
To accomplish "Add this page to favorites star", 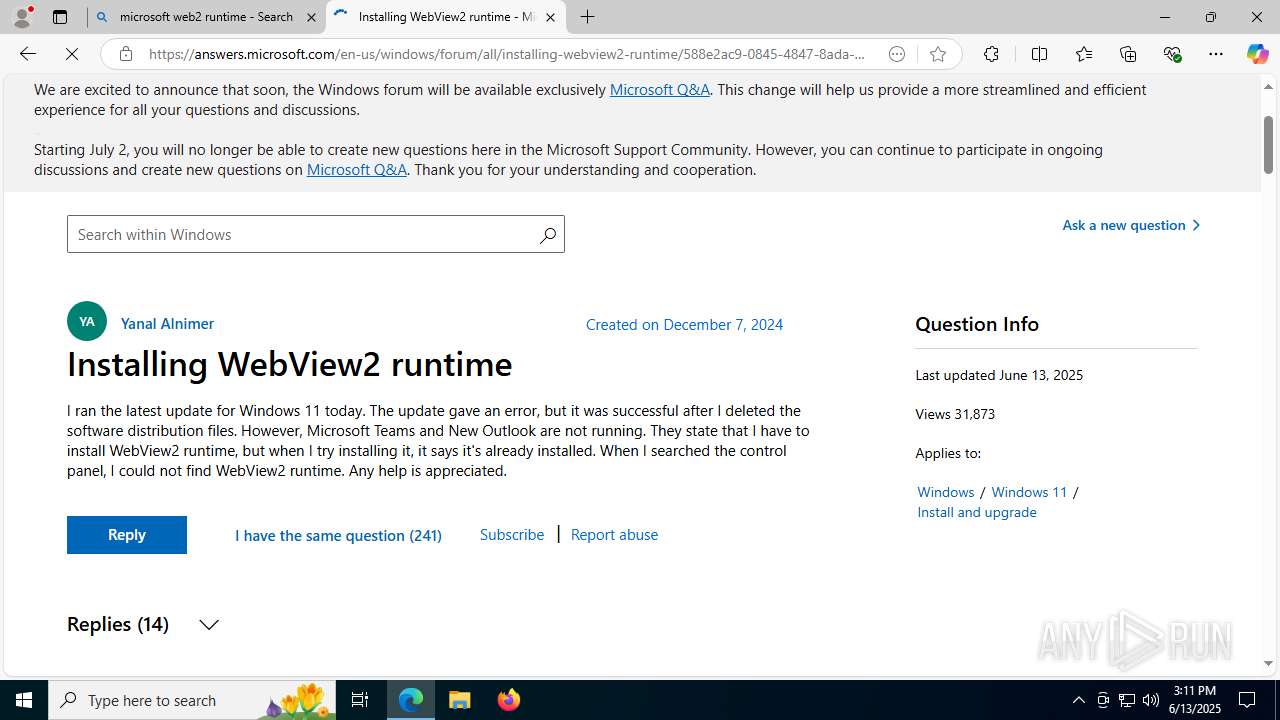I will click(x=937, y=54).
